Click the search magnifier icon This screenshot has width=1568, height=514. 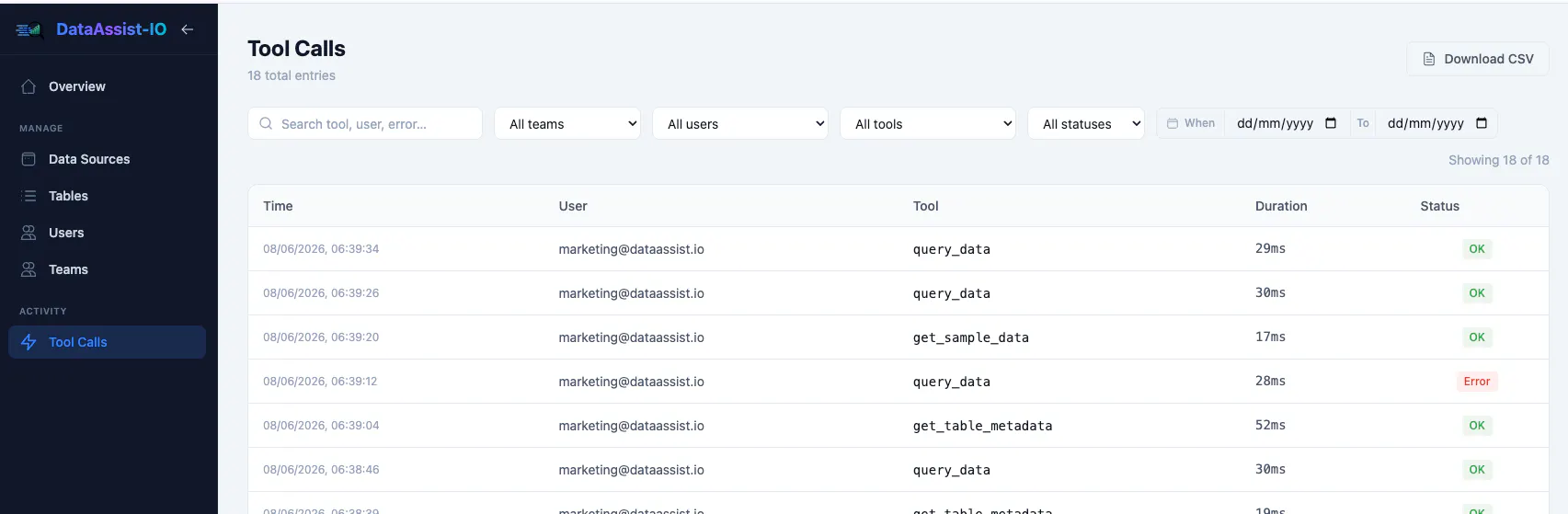pos(266,123)
